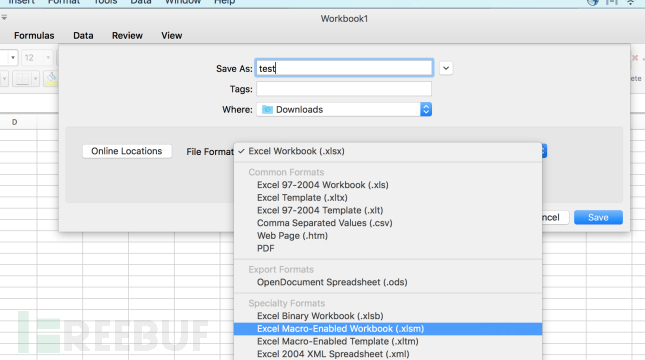The image size is (645, 360).
Task: Click the Tags input field
Action: [x=344, y=89]
